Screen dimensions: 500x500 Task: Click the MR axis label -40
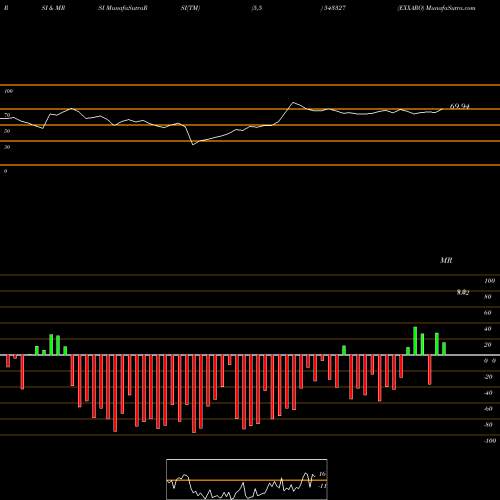[x=488, y=393]
